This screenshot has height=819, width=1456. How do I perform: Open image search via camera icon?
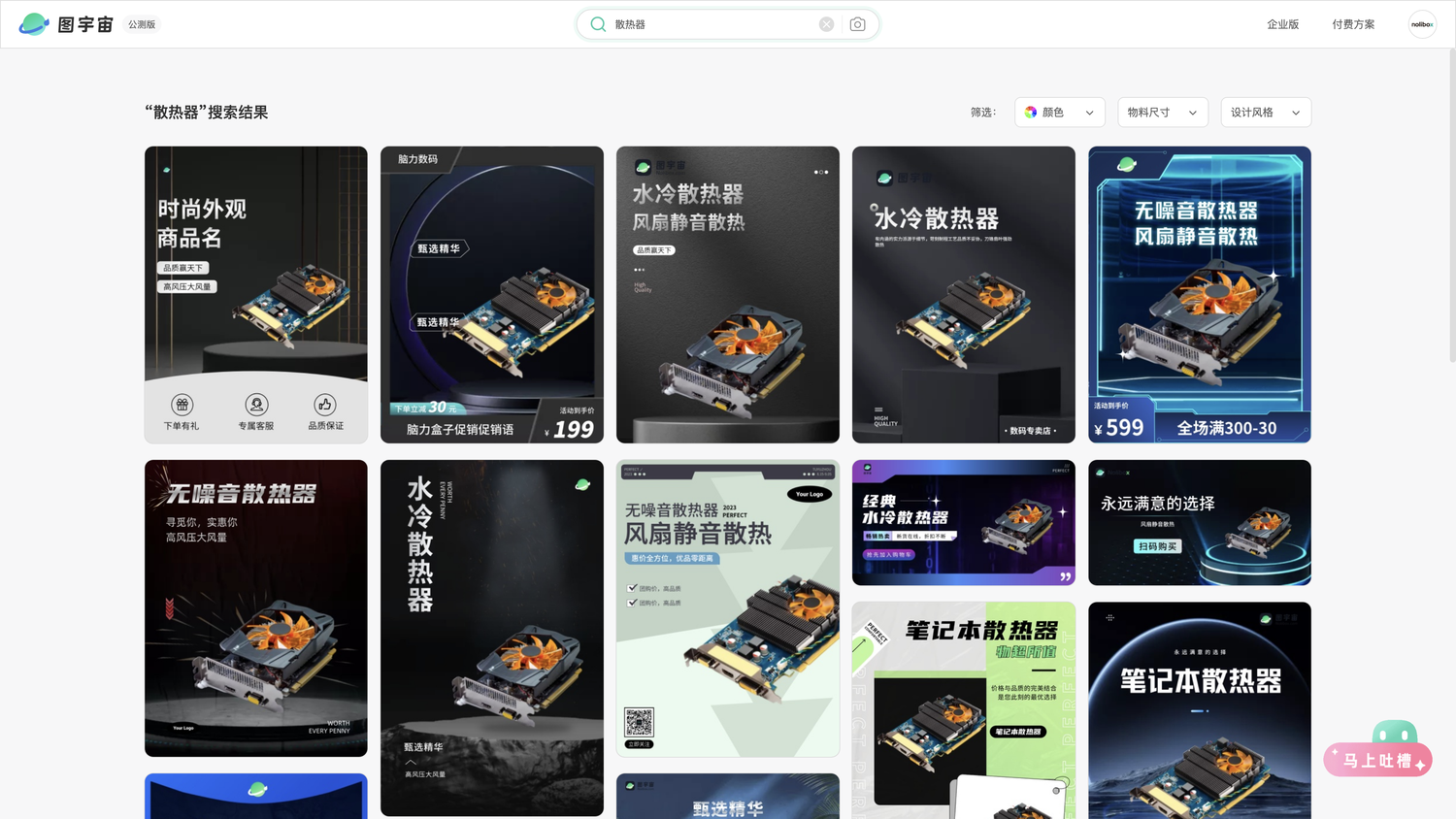tap(857, 24)
